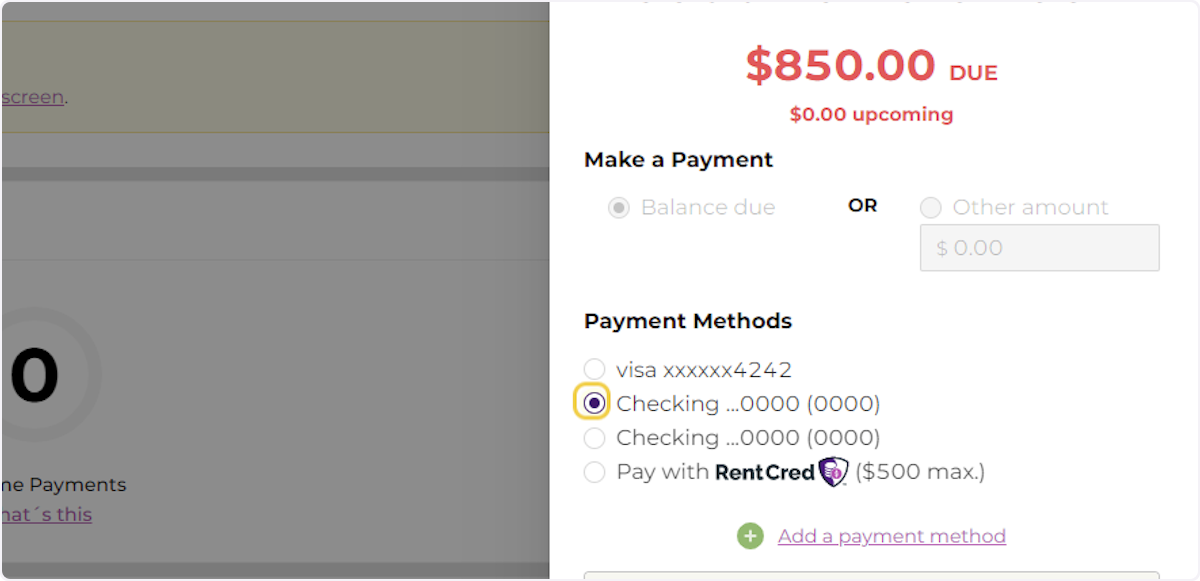Click the gray button edge at the bottom
Screen dimensions: 1200x581
click(x=870, y=577)
